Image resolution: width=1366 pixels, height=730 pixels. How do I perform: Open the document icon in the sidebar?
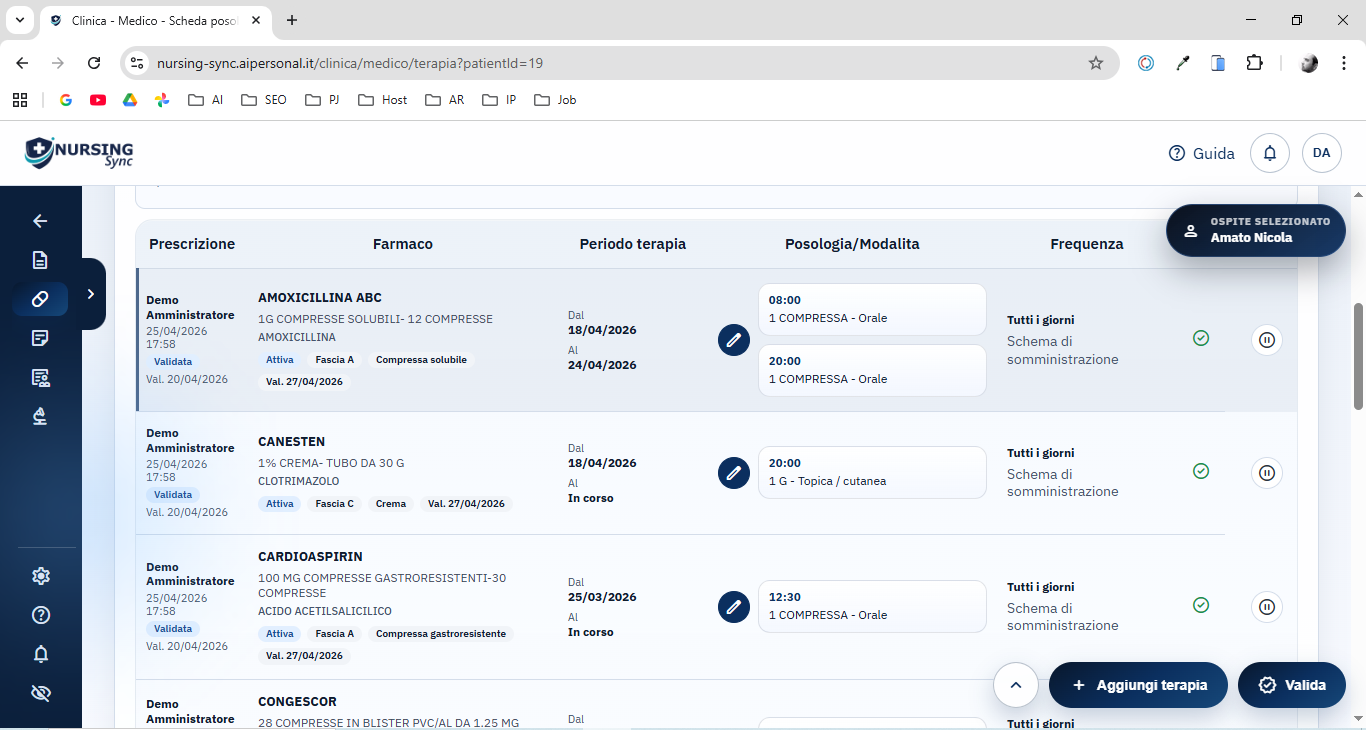click(40, 260)
